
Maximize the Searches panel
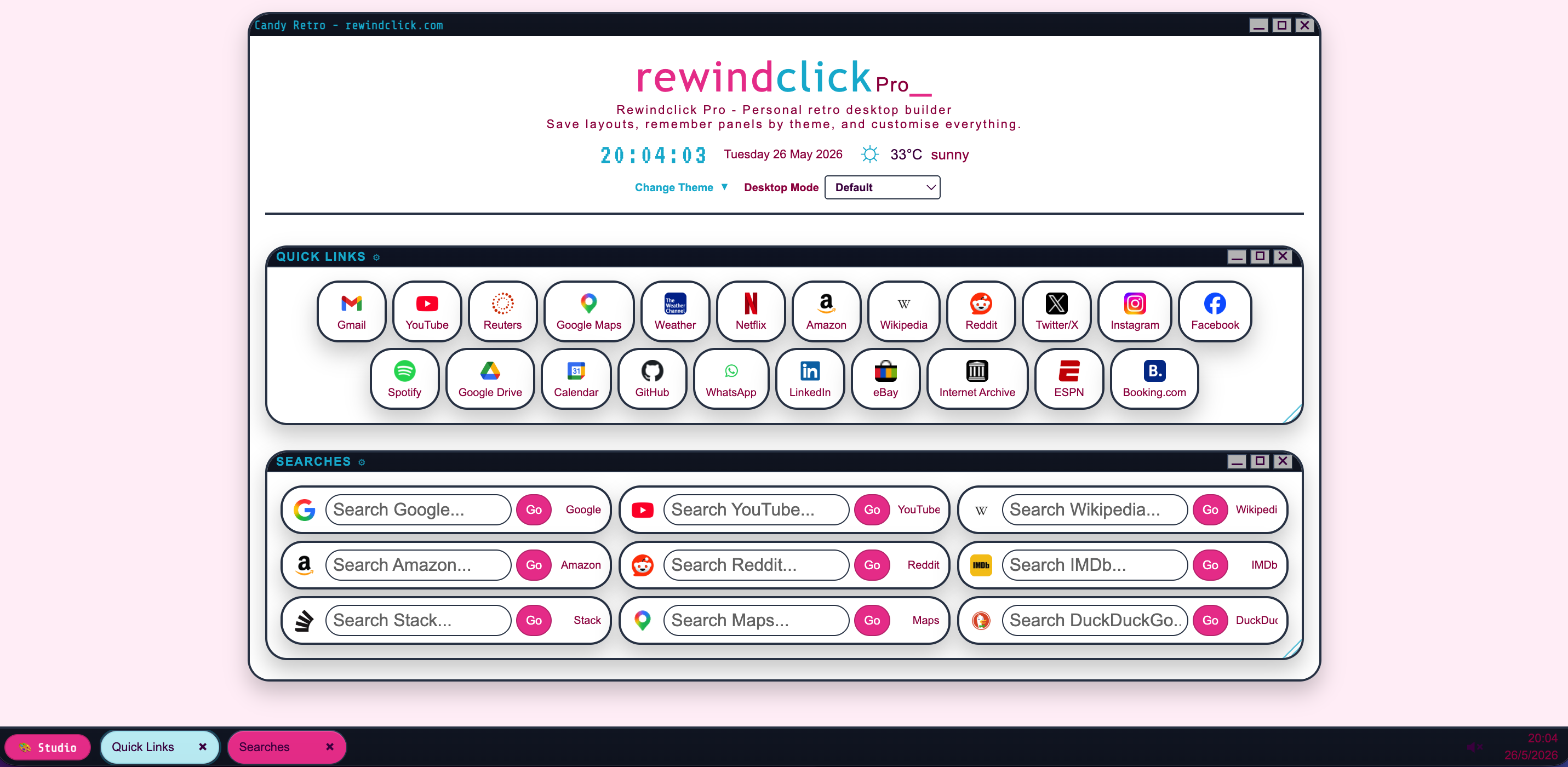1260,461
